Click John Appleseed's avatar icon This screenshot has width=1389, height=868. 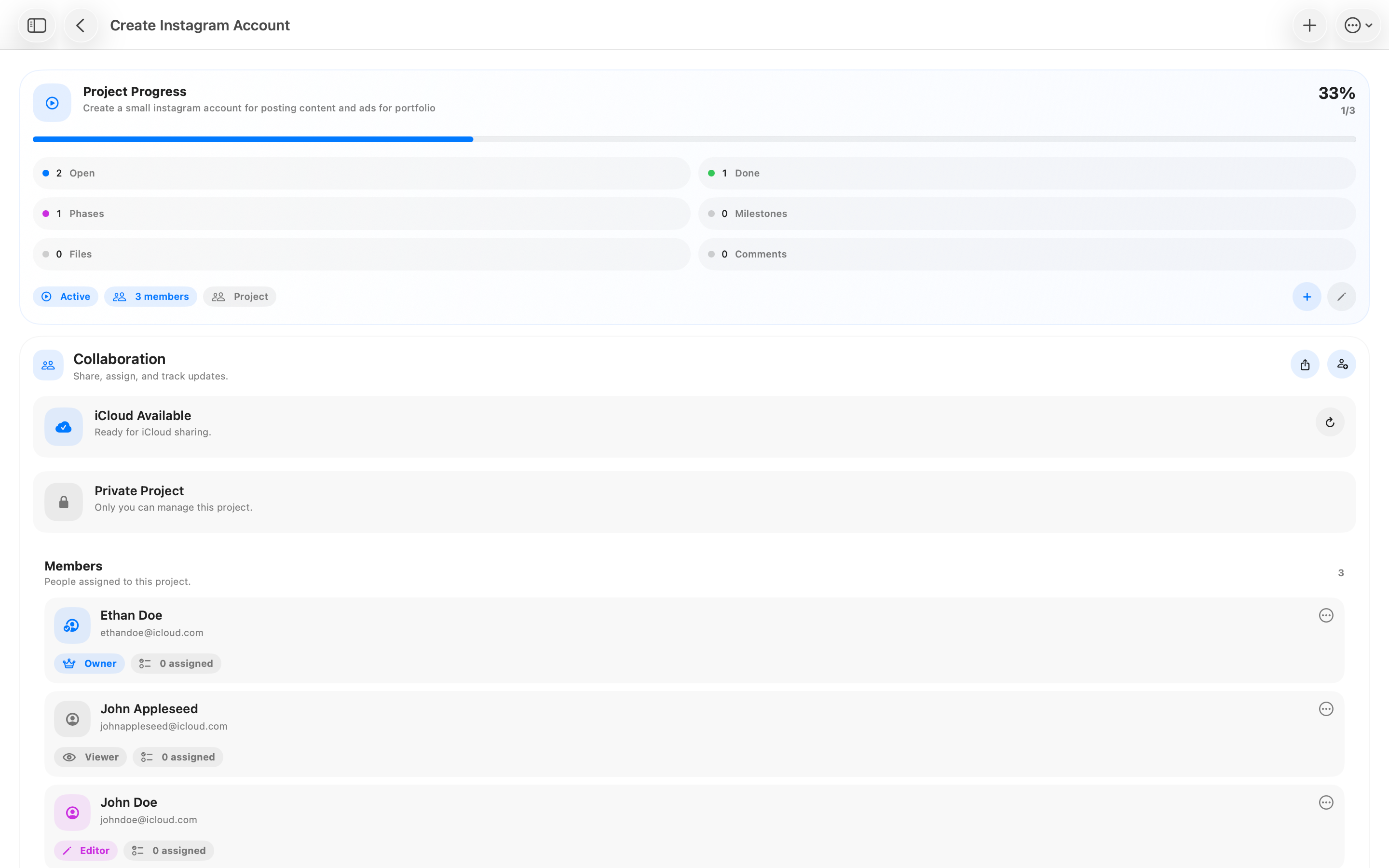[72, 719]
